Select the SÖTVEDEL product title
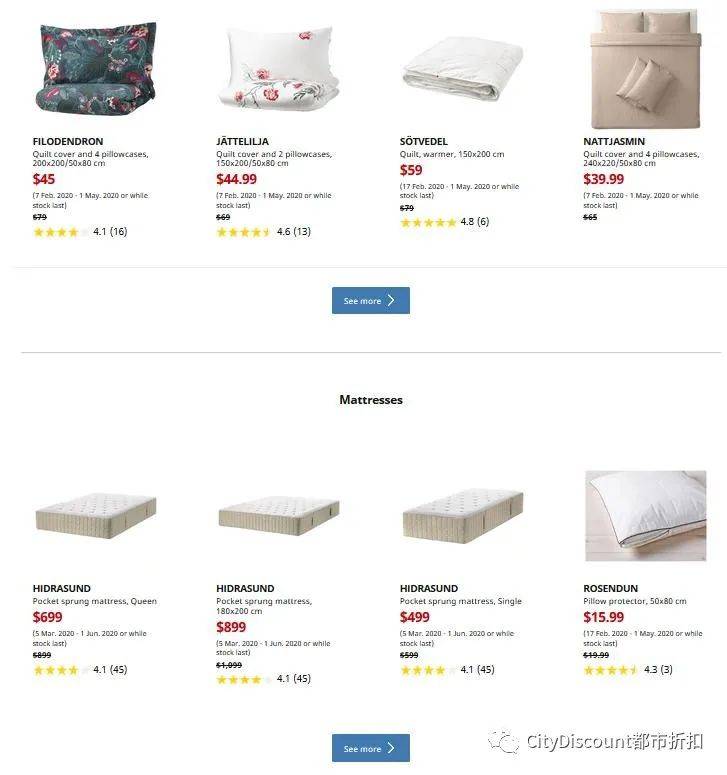 coord(424,141)
